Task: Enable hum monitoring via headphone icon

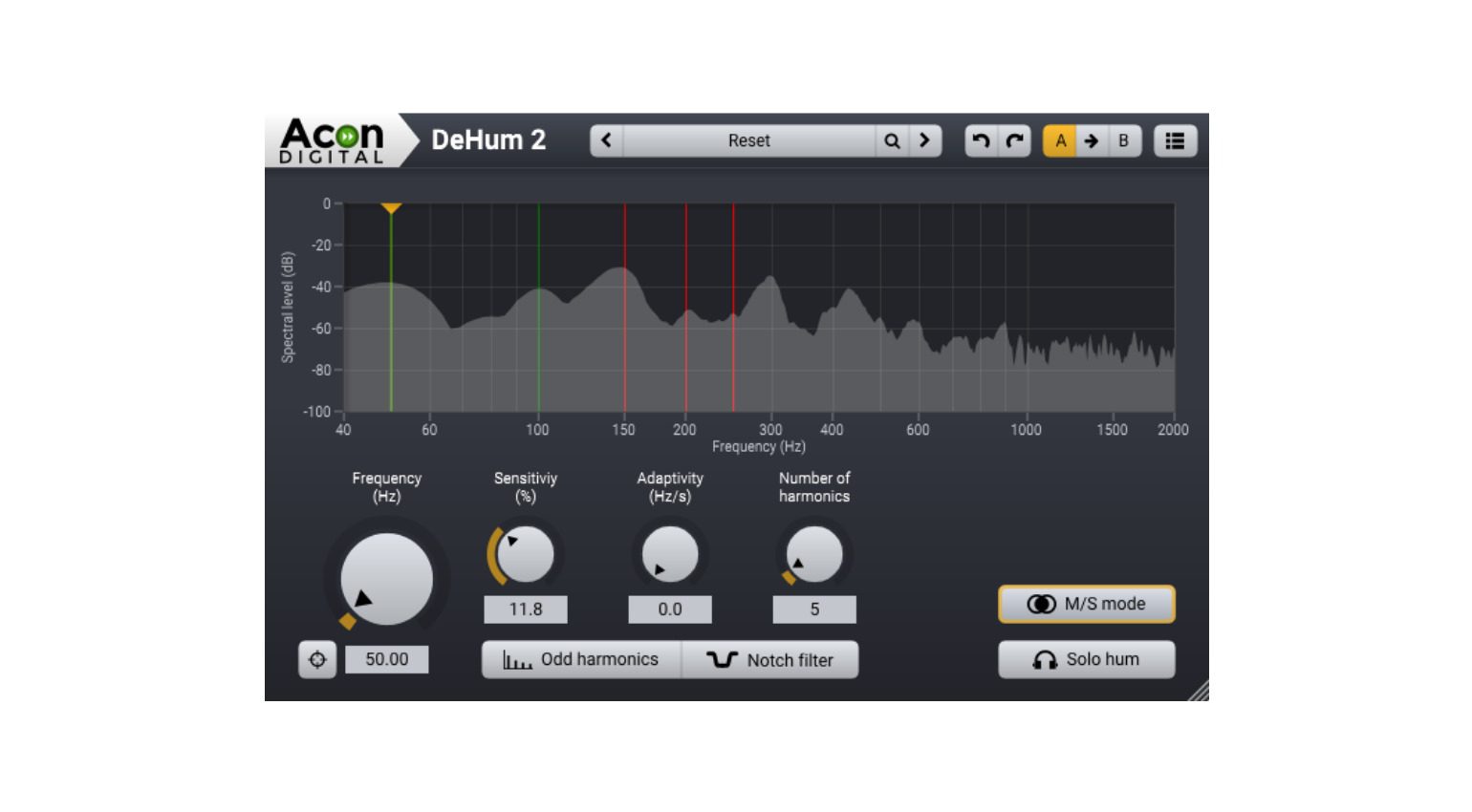Action: click(x=1086, y=659)
